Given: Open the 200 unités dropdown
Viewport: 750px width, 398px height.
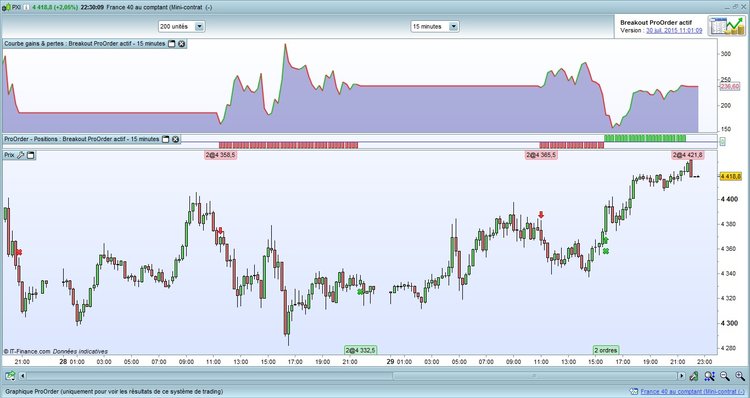Looking at the screenshot, I should click(181, 26).
